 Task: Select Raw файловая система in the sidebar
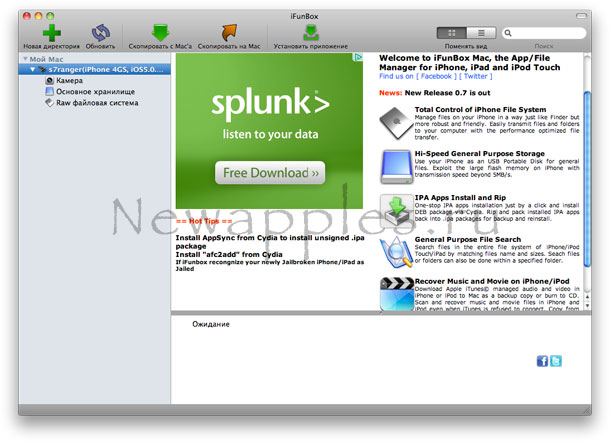click(x=95, y=102)
